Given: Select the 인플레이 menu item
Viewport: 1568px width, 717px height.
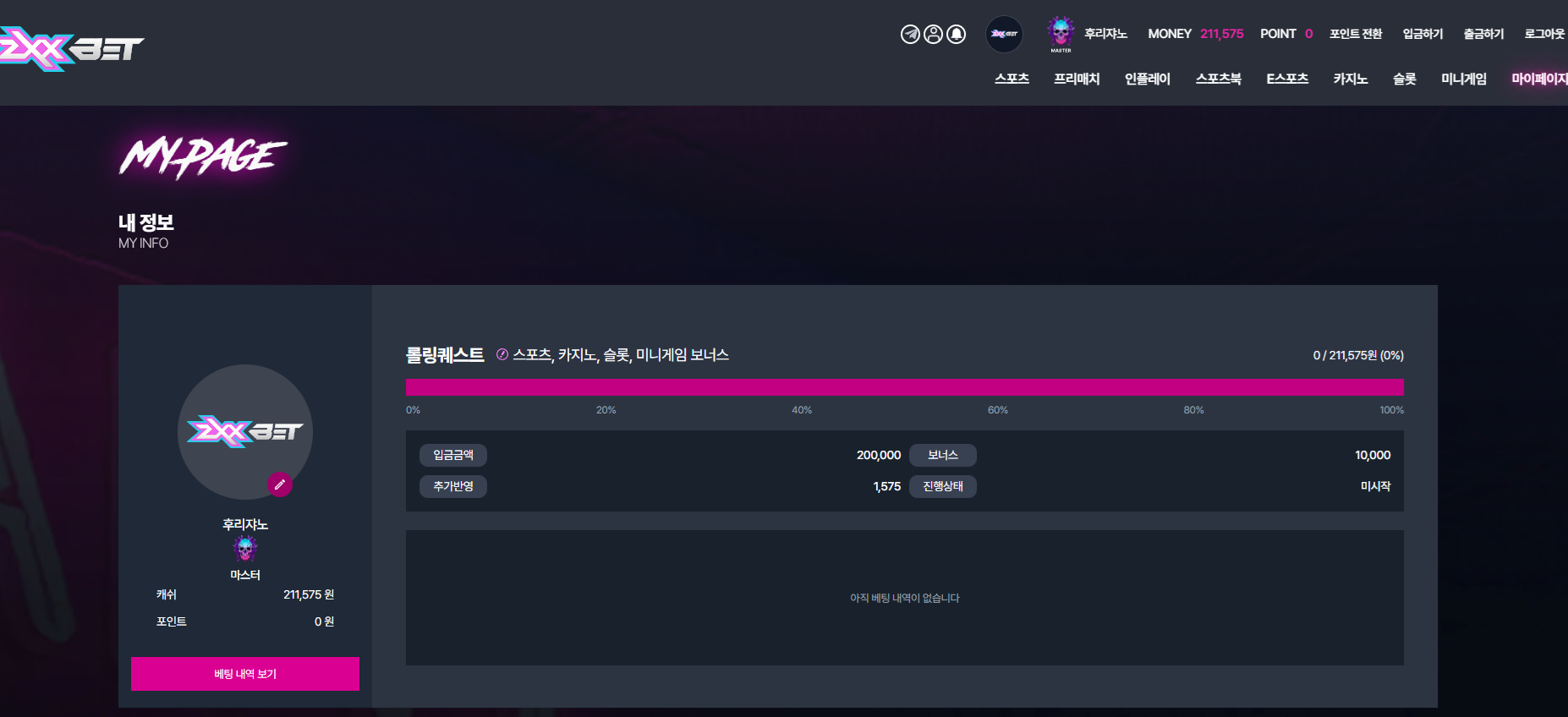Looking at the screenshot, I should pyautogui.click(x=1148, y=79).
